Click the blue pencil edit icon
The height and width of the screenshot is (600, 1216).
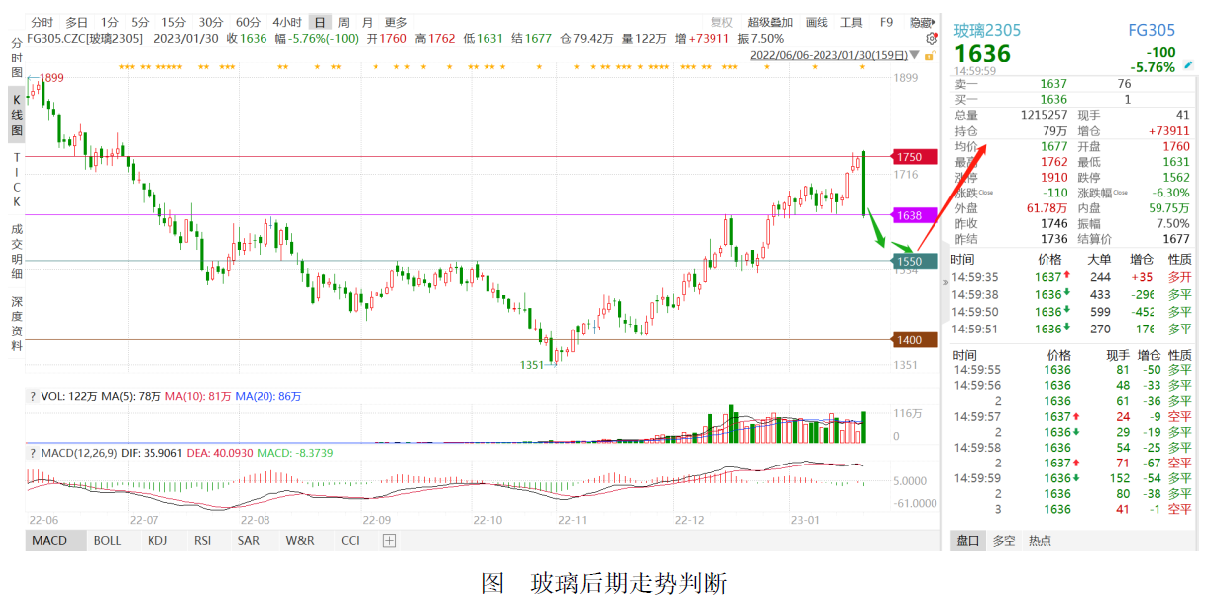pos(1188,66)
